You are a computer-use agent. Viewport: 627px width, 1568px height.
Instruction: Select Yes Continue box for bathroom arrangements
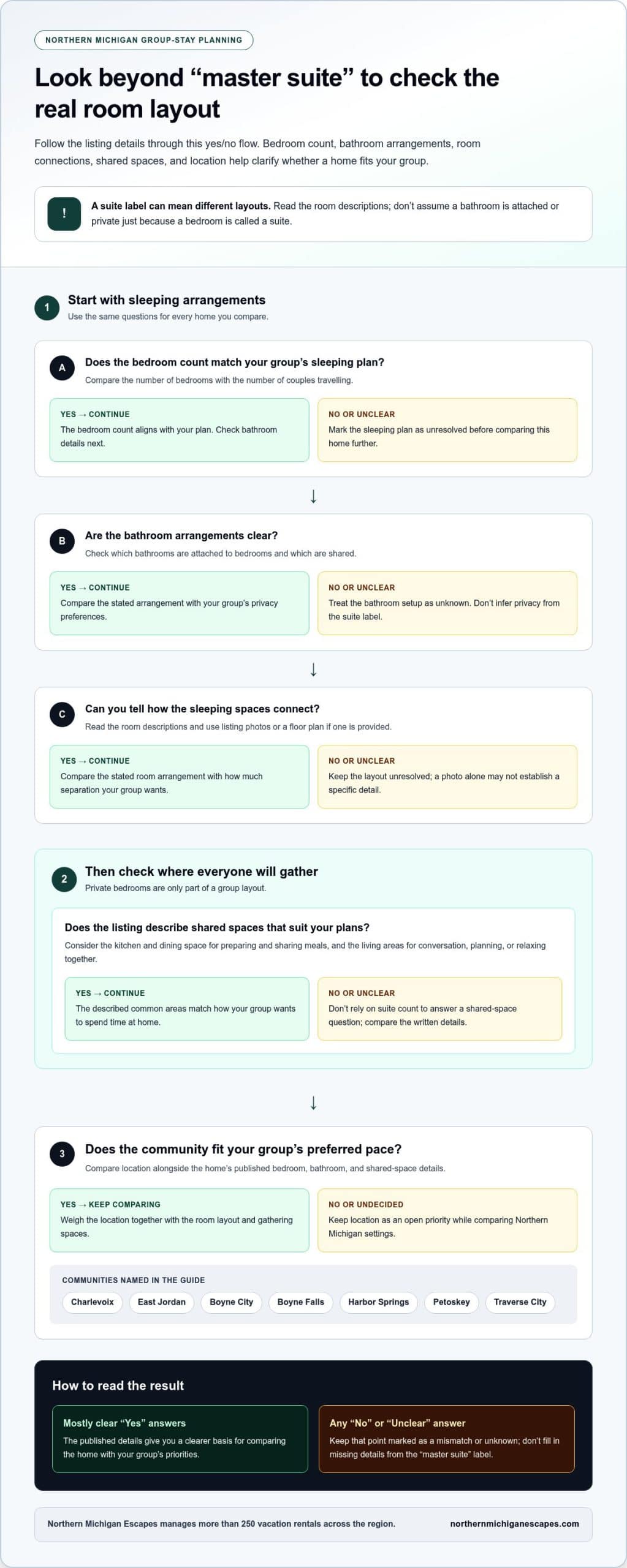(x=180, y=603)
